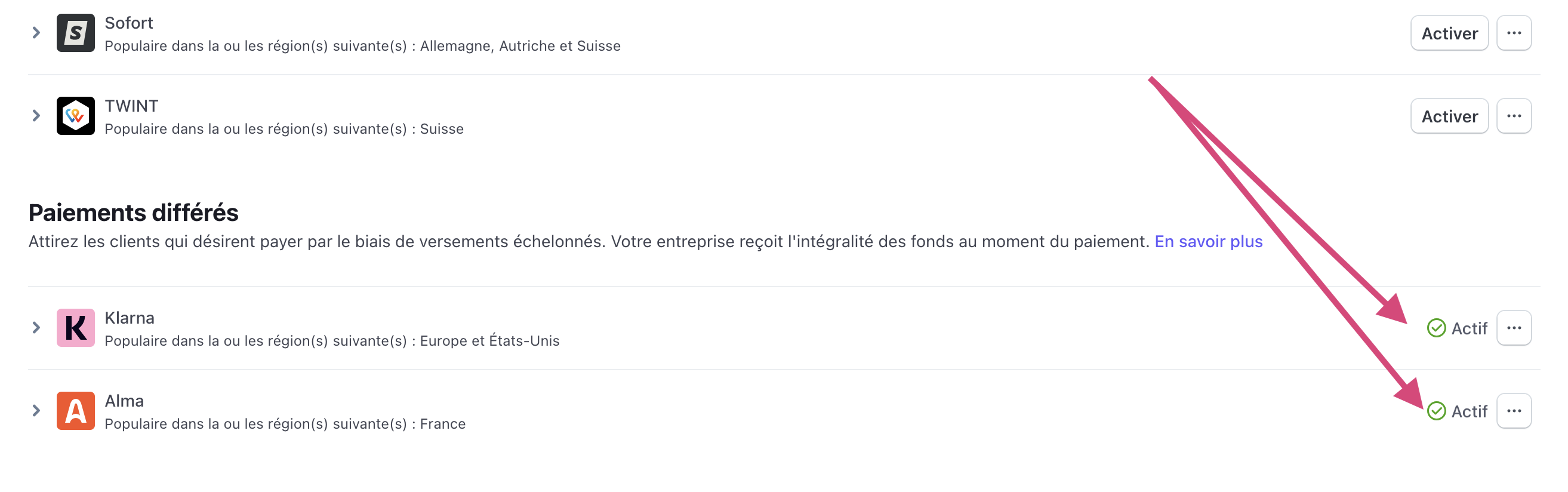Expand the Sofort row chevron
The width and height of the screenshot is (1568, 492).
click(x=36, y=33)
